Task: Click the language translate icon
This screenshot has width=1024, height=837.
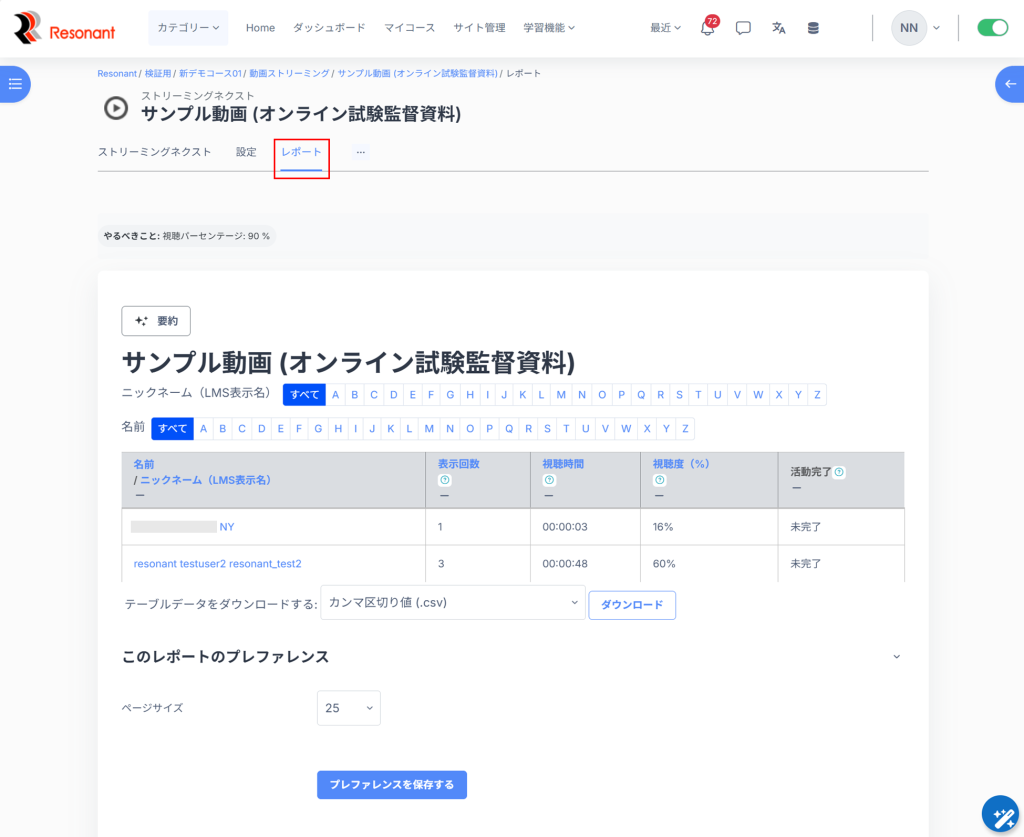Action: pos(778,28)
